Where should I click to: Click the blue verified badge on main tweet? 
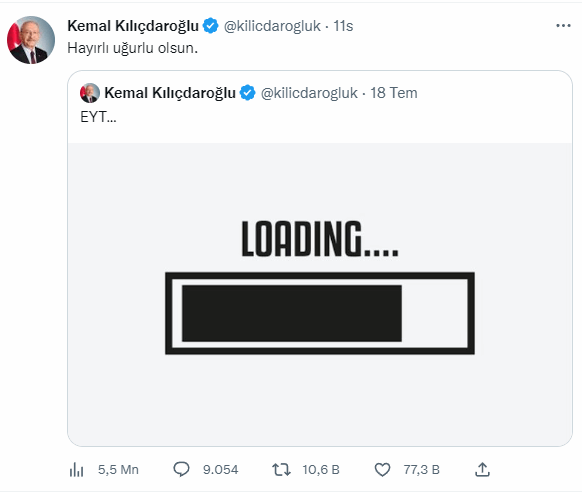click(210, 26)
